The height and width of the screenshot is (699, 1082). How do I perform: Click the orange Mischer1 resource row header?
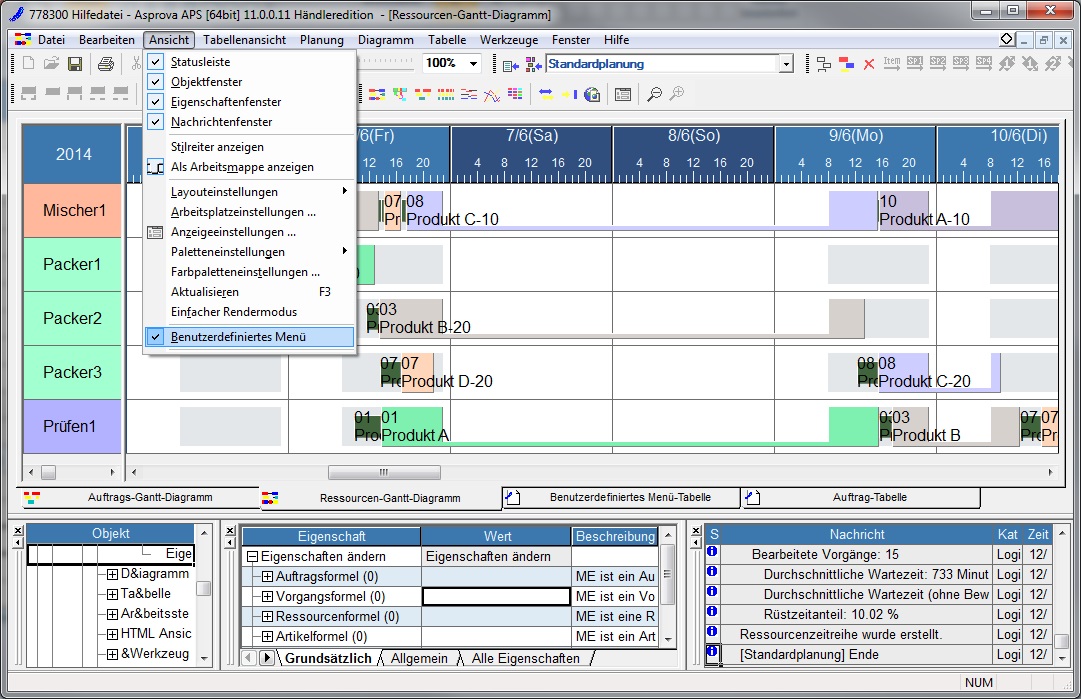click(73, 211)
